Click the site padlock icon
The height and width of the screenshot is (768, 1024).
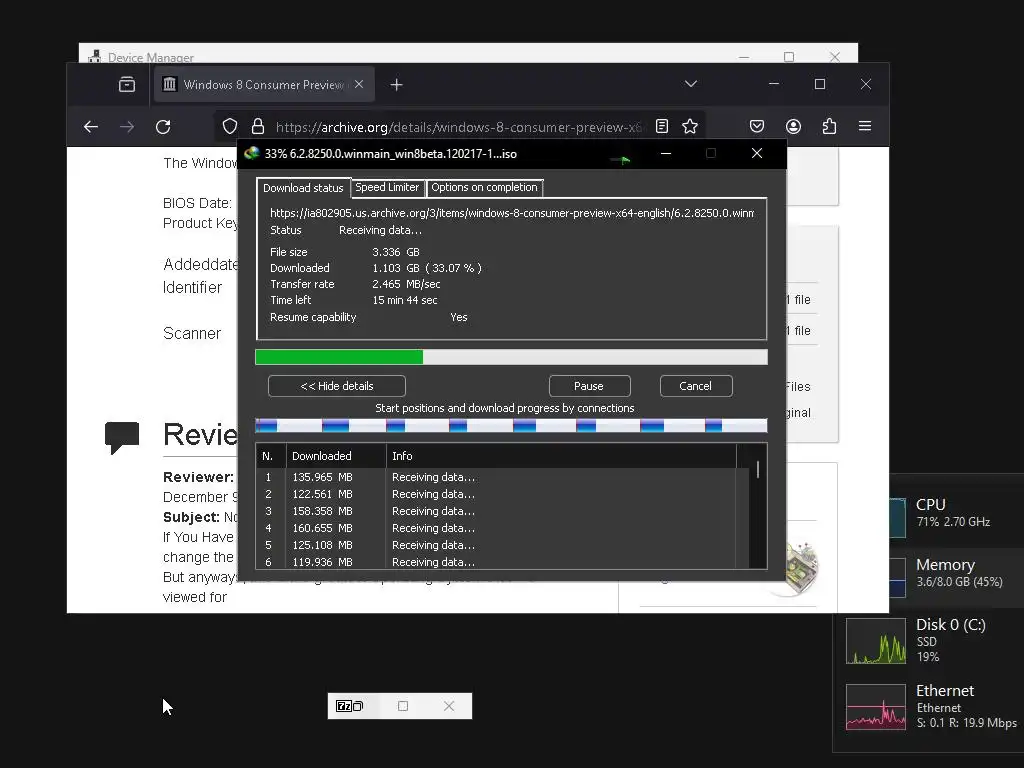258,126
